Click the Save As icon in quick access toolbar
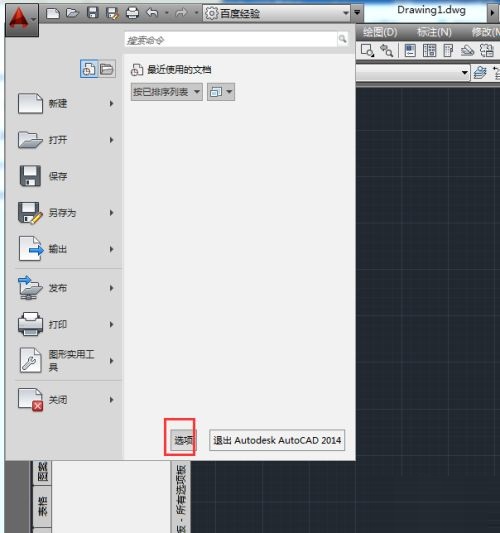Screen dimensions: 500x533 click(112, 13)
